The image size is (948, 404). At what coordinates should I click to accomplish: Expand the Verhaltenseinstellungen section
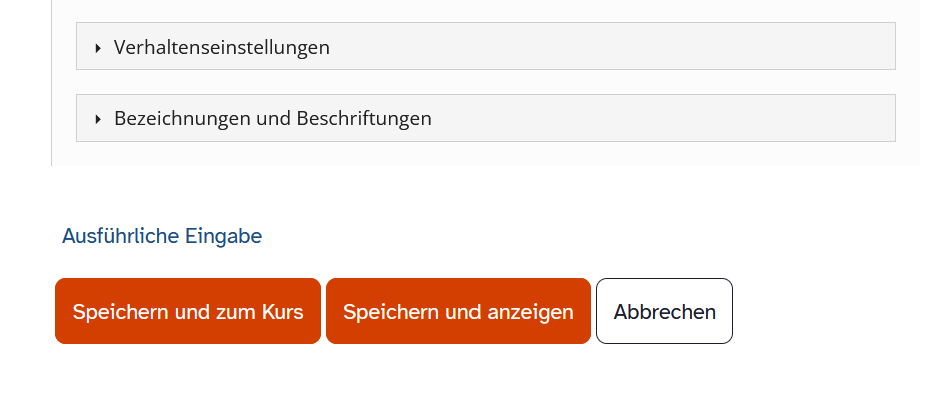pos(221,47)
